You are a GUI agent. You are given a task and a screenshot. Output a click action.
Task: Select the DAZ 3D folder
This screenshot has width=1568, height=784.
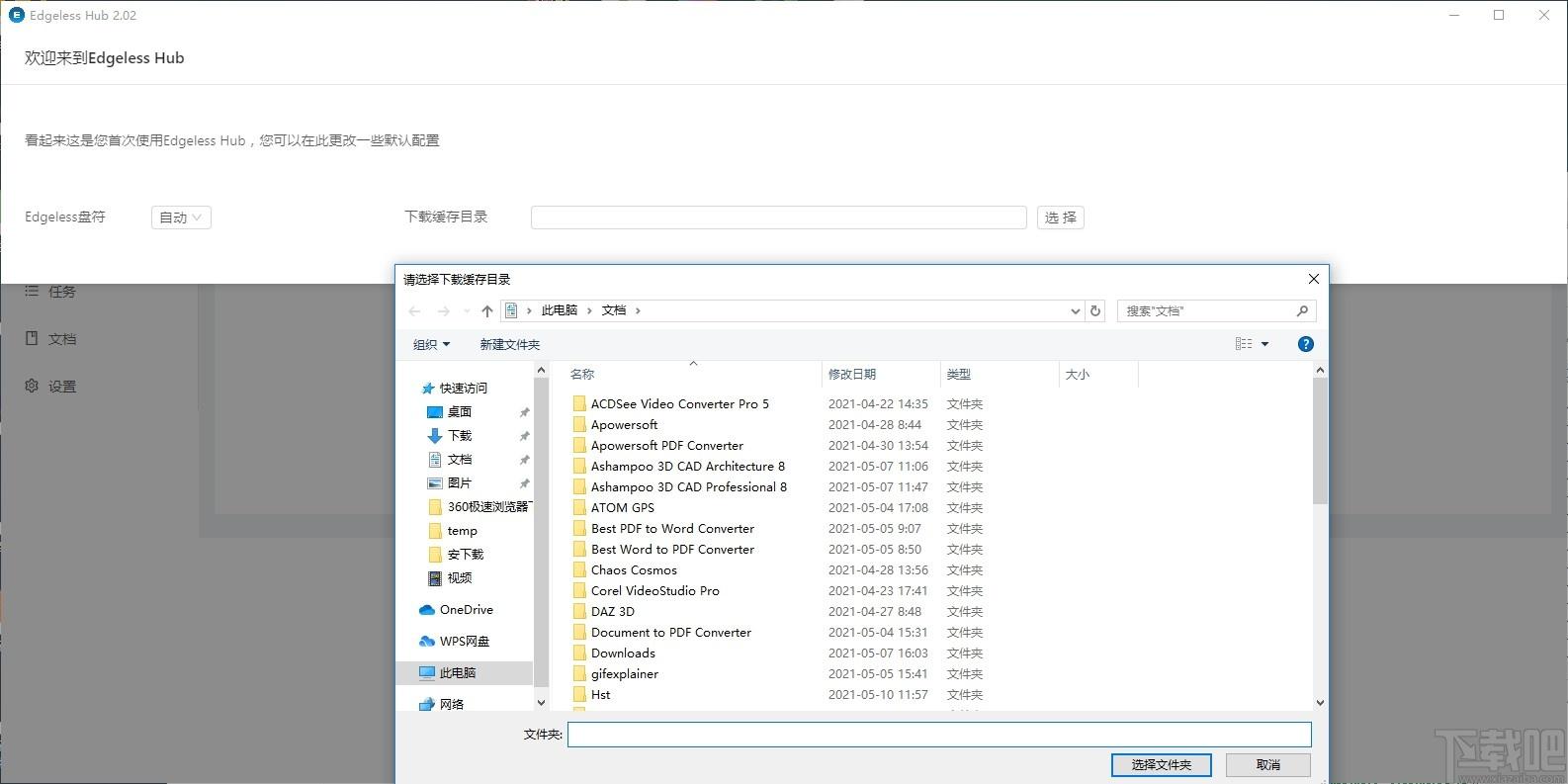click(613, 611)
